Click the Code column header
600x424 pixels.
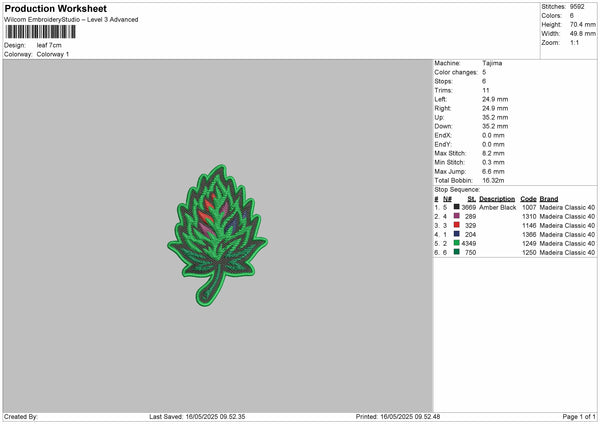pyautogui.click(x=528, y=199)
